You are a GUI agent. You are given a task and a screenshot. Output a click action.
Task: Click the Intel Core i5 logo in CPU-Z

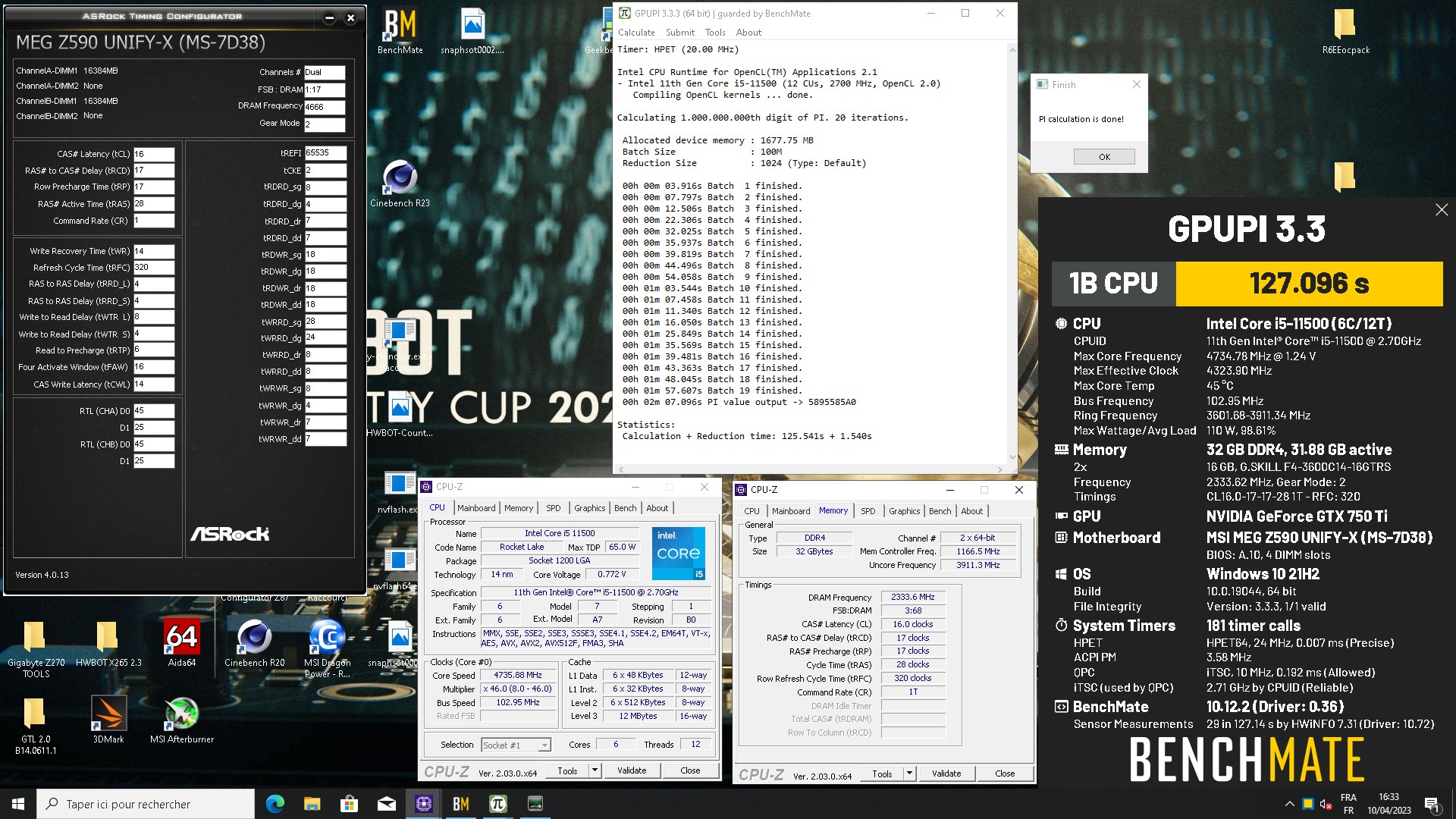click(679, 554)
